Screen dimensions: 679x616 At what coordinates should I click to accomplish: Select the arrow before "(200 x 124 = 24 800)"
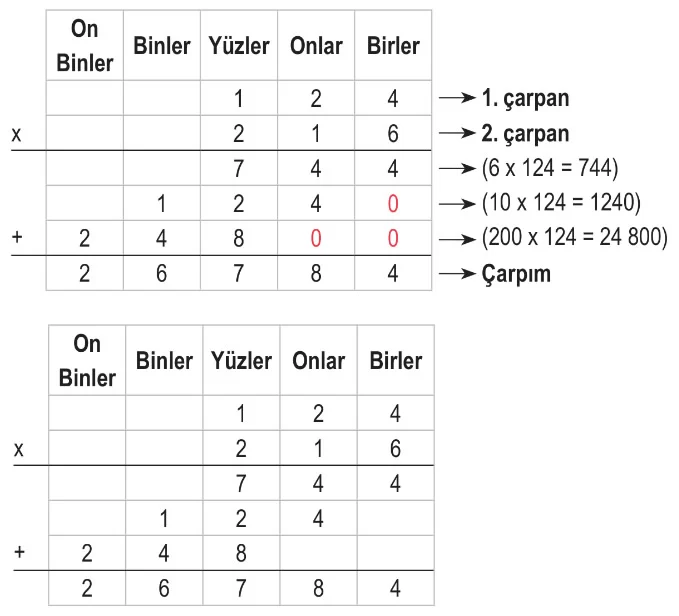coord(457,239)
